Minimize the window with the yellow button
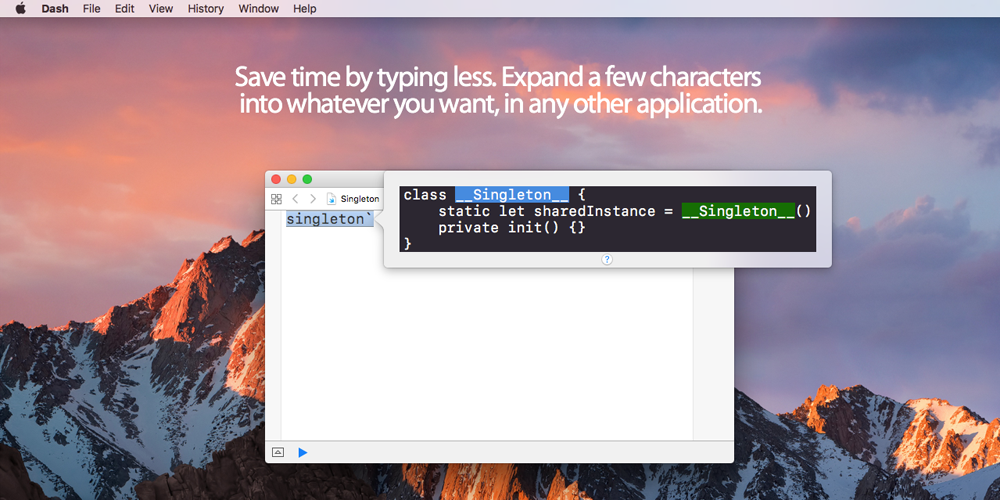 [292, 179]
